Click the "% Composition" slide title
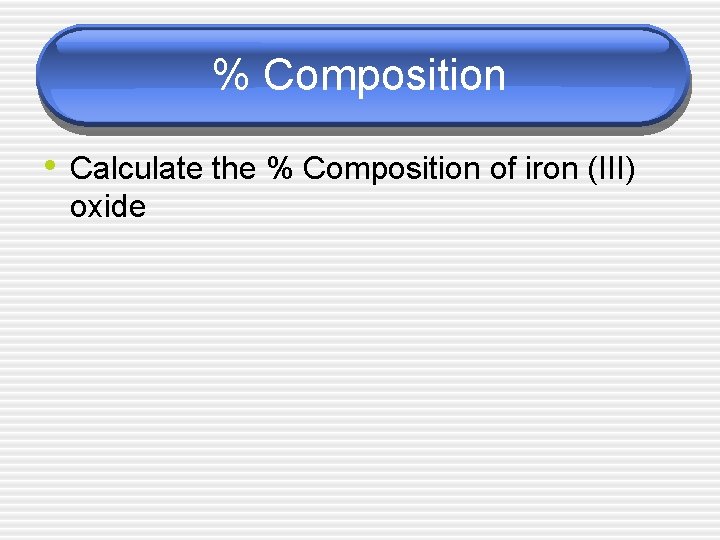The image size is (720, 540). [360, 76]
